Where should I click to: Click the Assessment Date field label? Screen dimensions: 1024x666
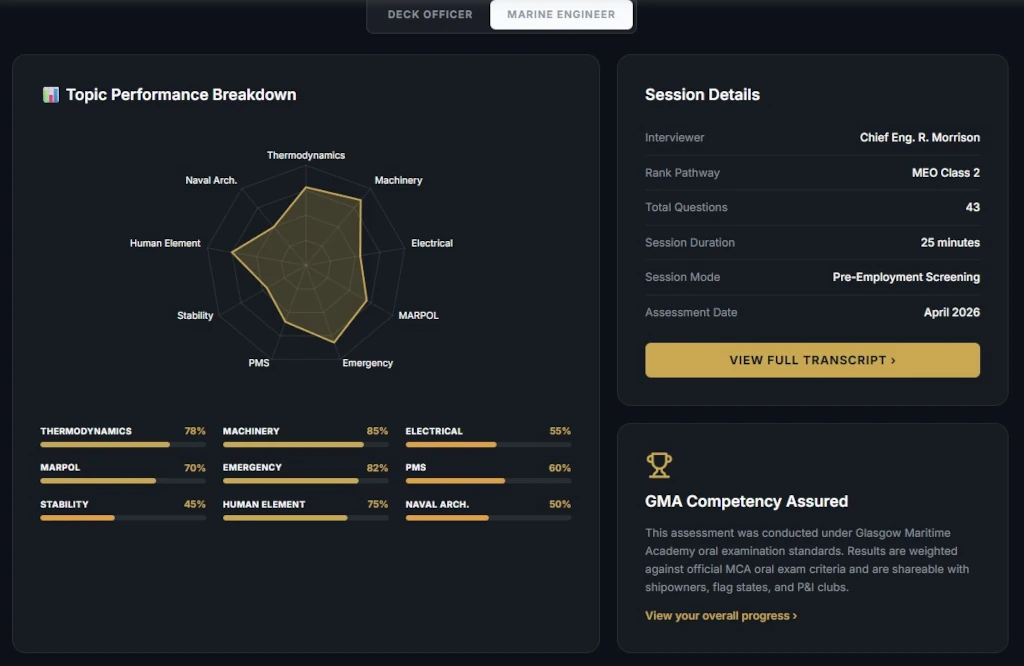click(x=691, y=312)
